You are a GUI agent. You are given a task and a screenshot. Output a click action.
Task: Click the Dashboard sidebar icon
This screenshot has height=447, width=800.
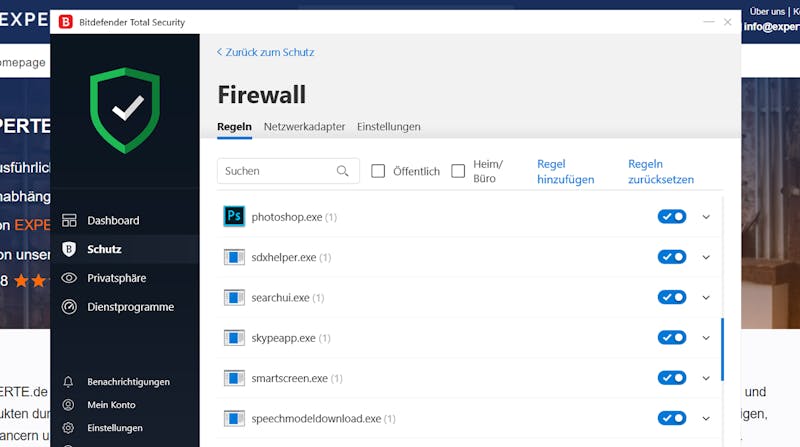click(x=69, y=220)
